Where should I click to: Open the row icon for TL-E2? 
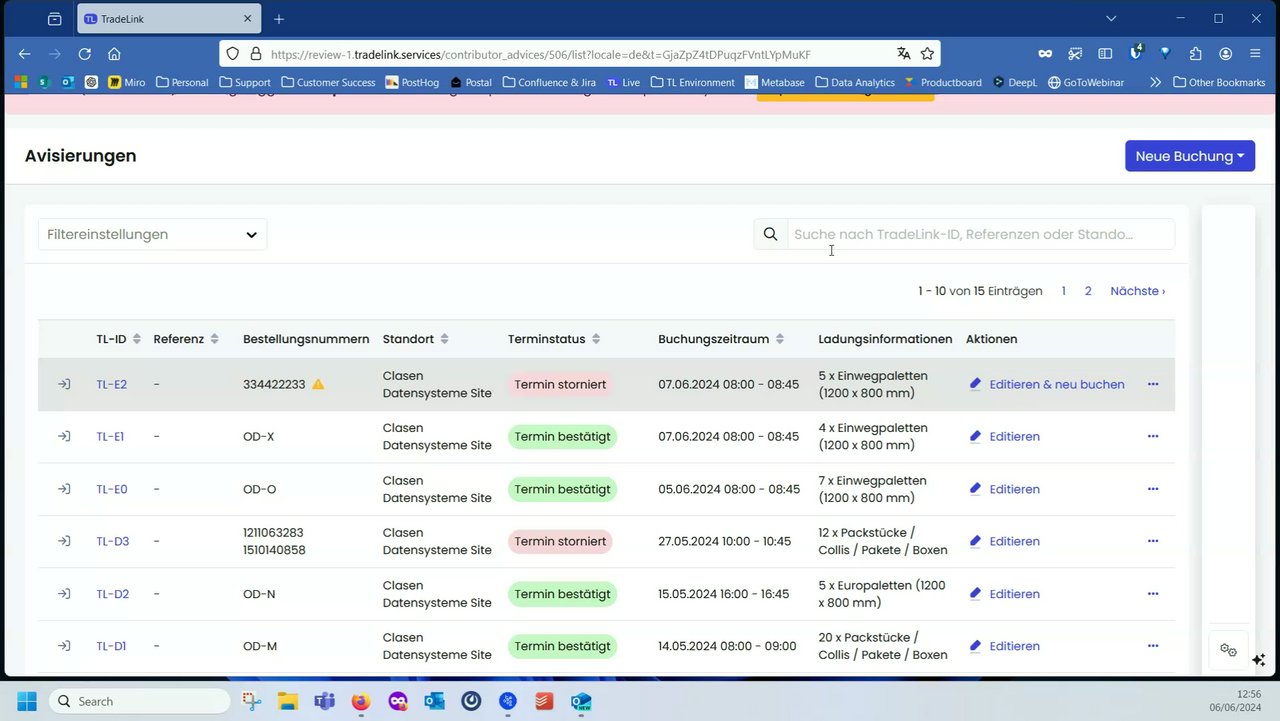[64, 384]
